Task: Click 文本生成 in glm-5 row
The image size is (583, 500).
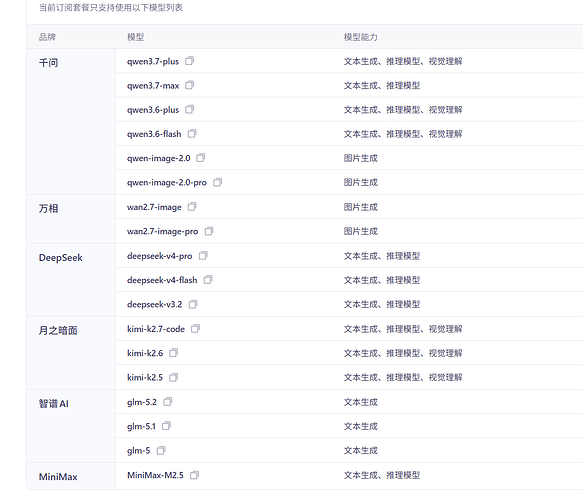Action: (361, 451)
